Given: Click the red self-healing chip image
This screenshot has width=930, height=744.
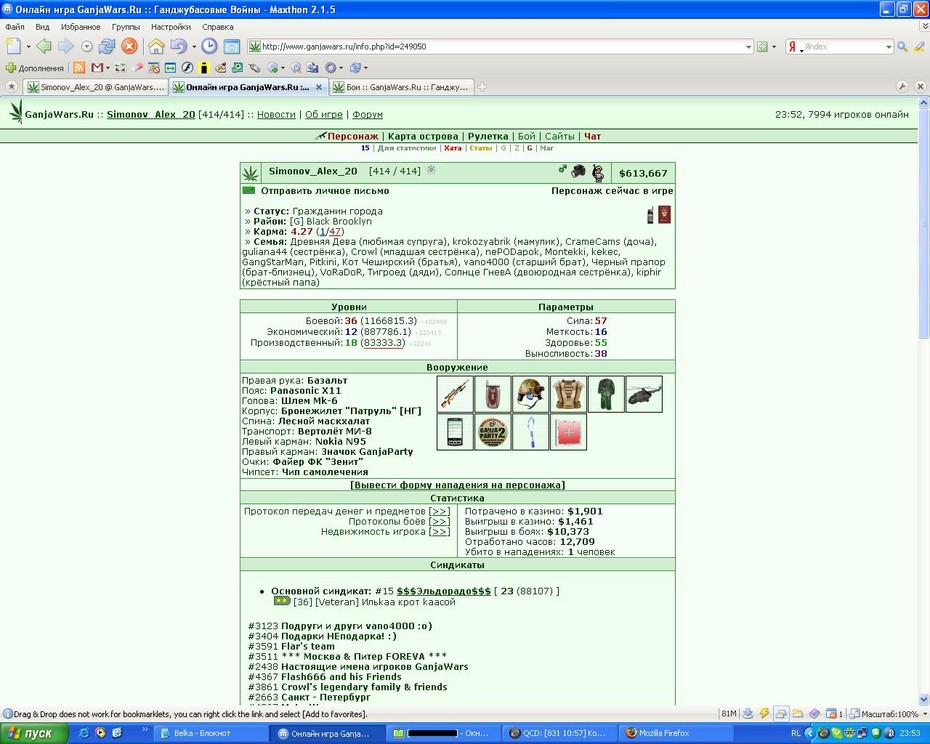Looking at the screenshot, I should (x=568, y=432).
